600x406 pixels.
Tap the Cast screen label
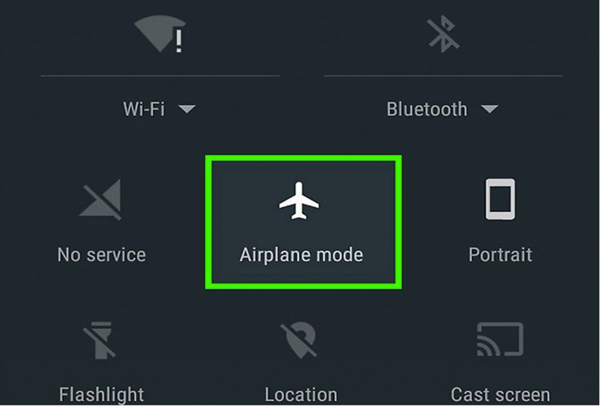click(x=500, y=395)
